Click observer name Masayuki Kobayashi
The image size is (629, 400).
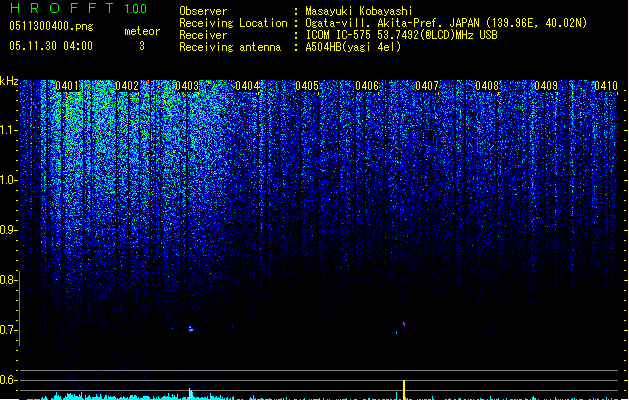(x=359, y=11)
